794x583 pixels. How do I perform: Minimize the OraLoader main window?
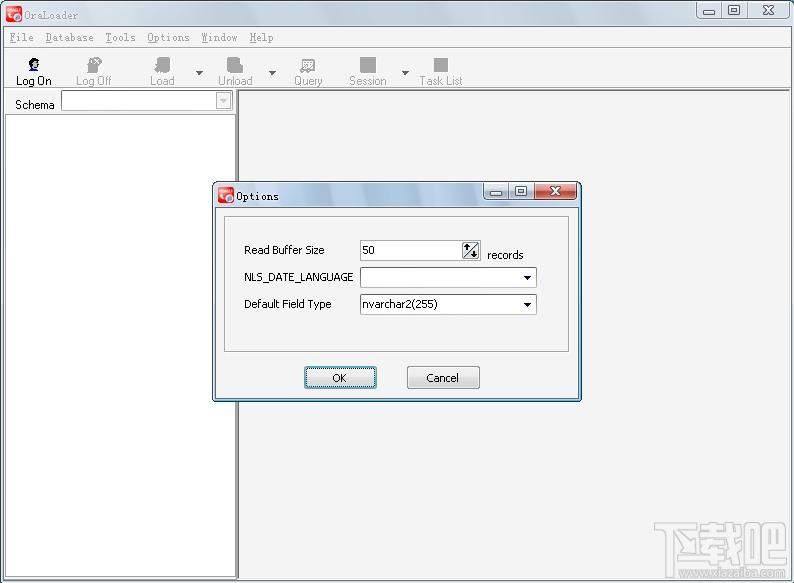pyautogui.click(x=709, y=10)
